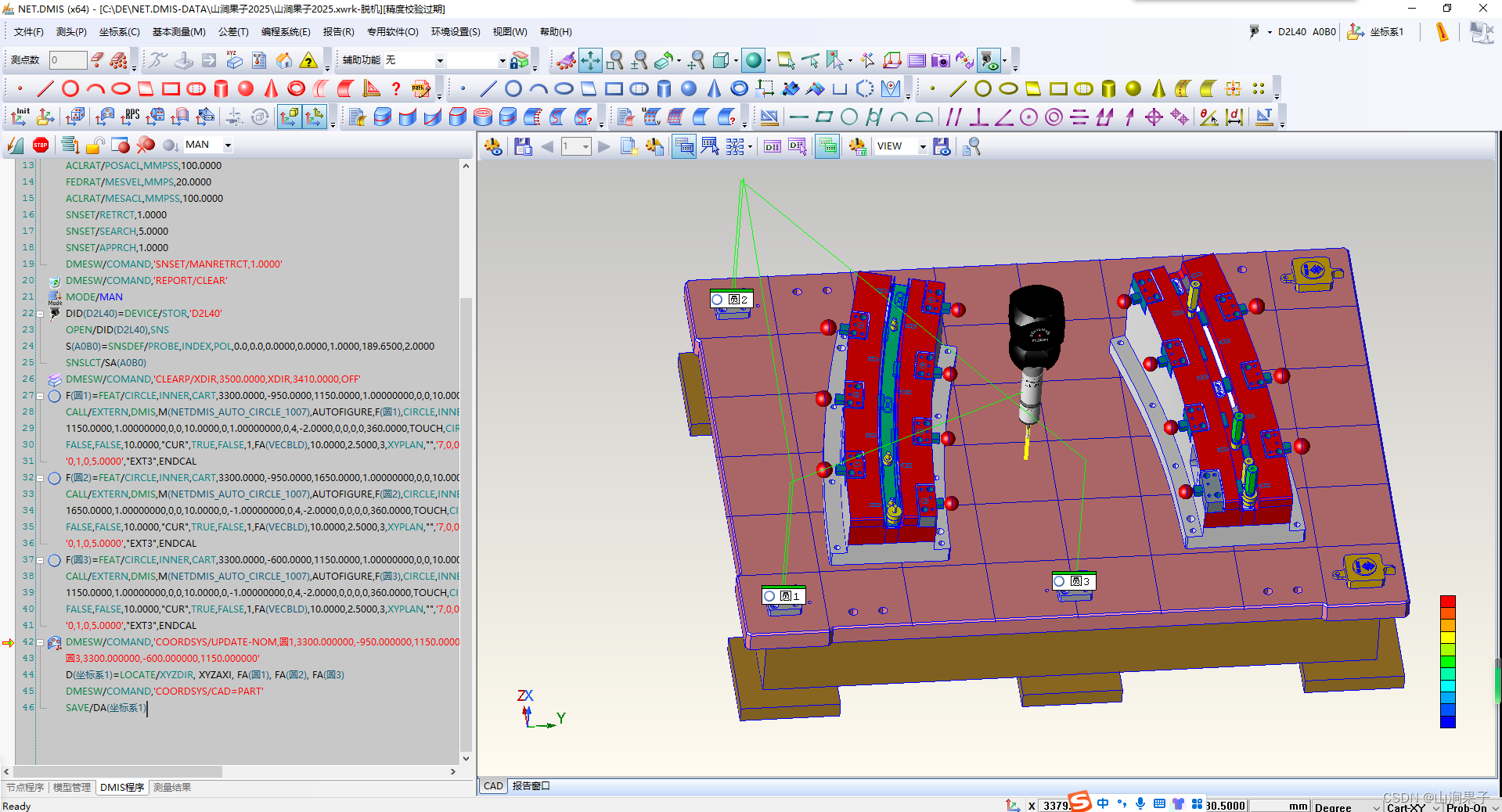Open the MAN mode dropdown
Viewport: 1502px width, 812px height.
(228, 145)
